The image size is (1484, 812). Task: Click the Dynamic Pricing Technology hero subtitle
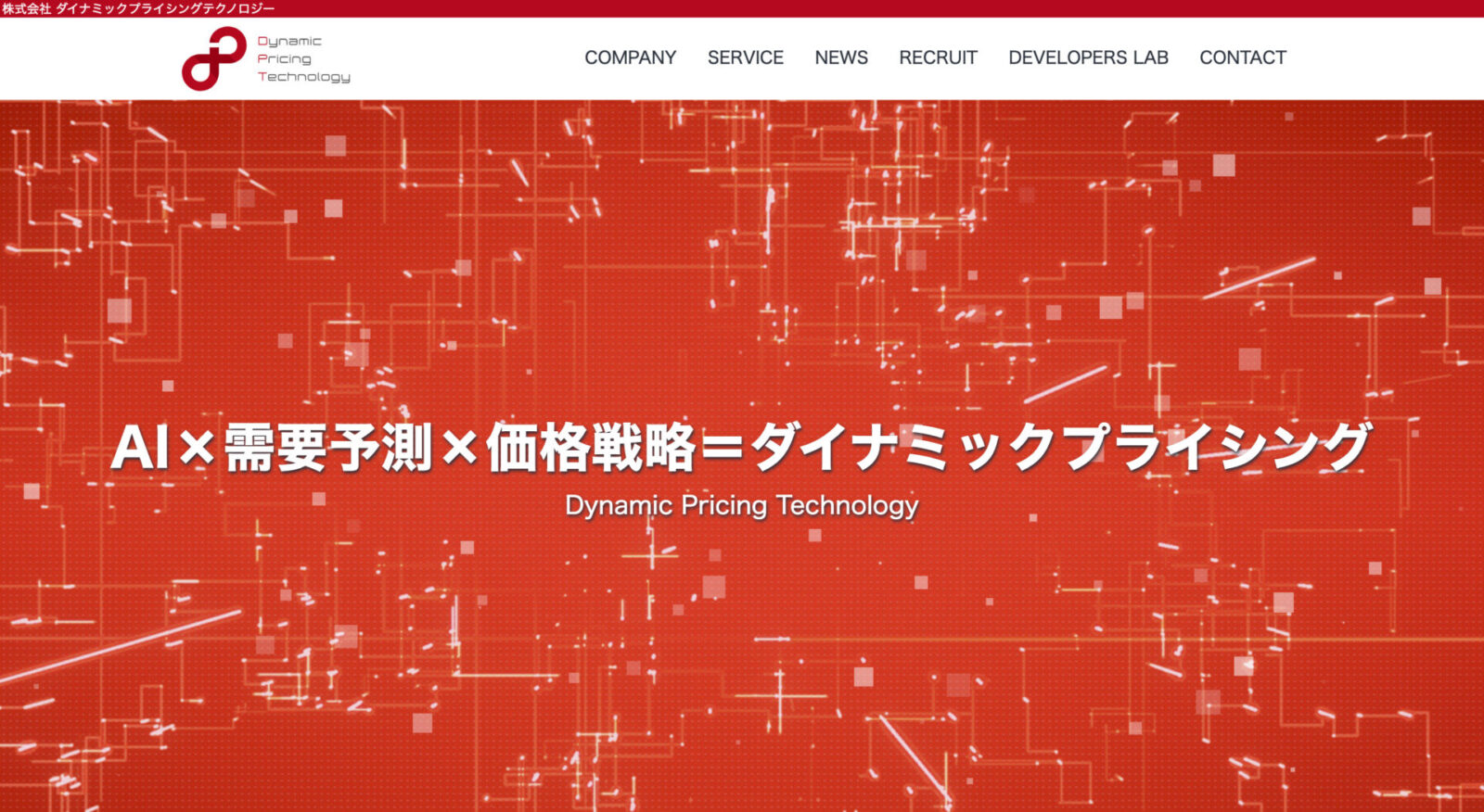coord(742,506)
